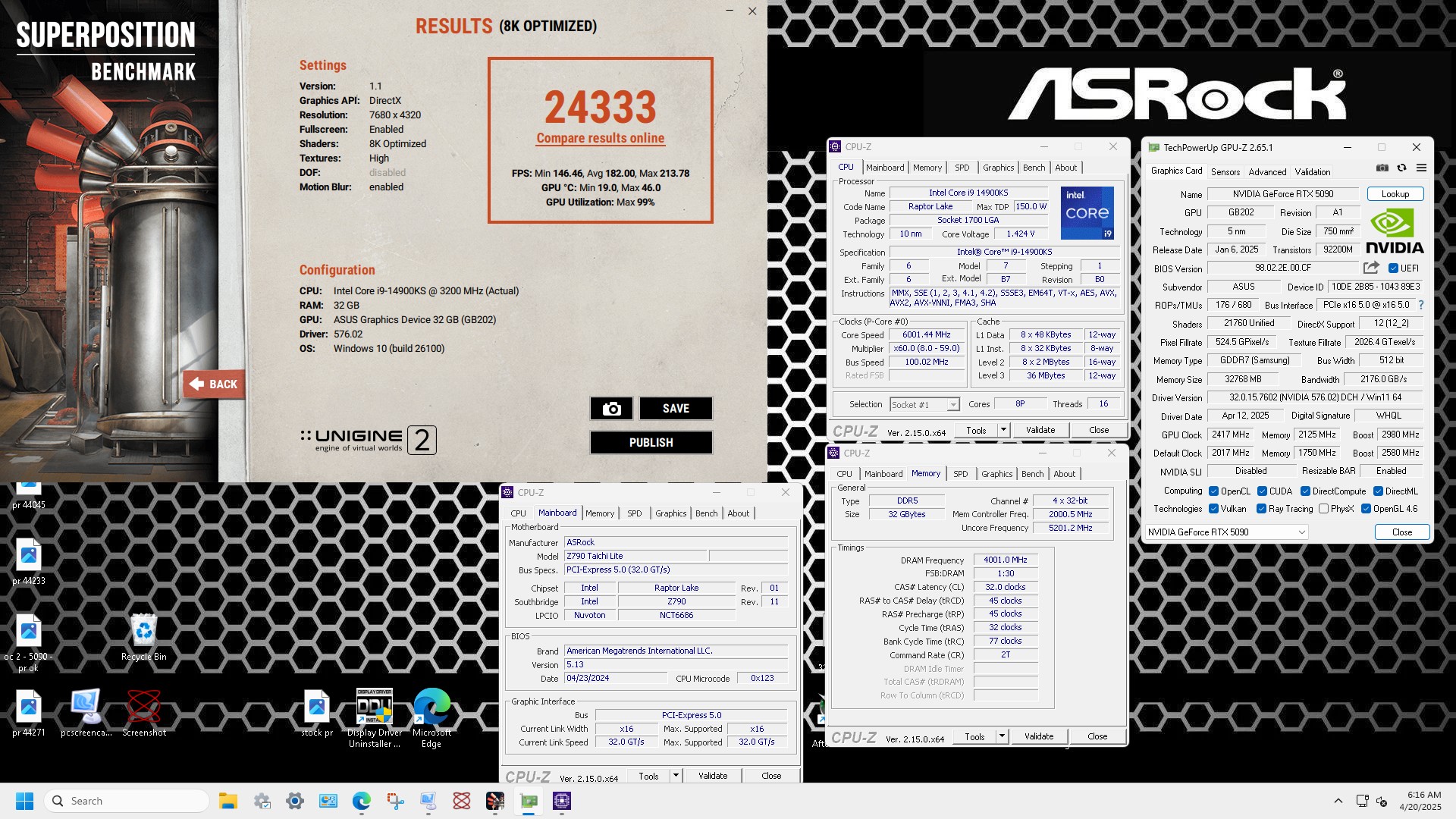Toggle the OpenCL checkbox

click(1213, 491)
